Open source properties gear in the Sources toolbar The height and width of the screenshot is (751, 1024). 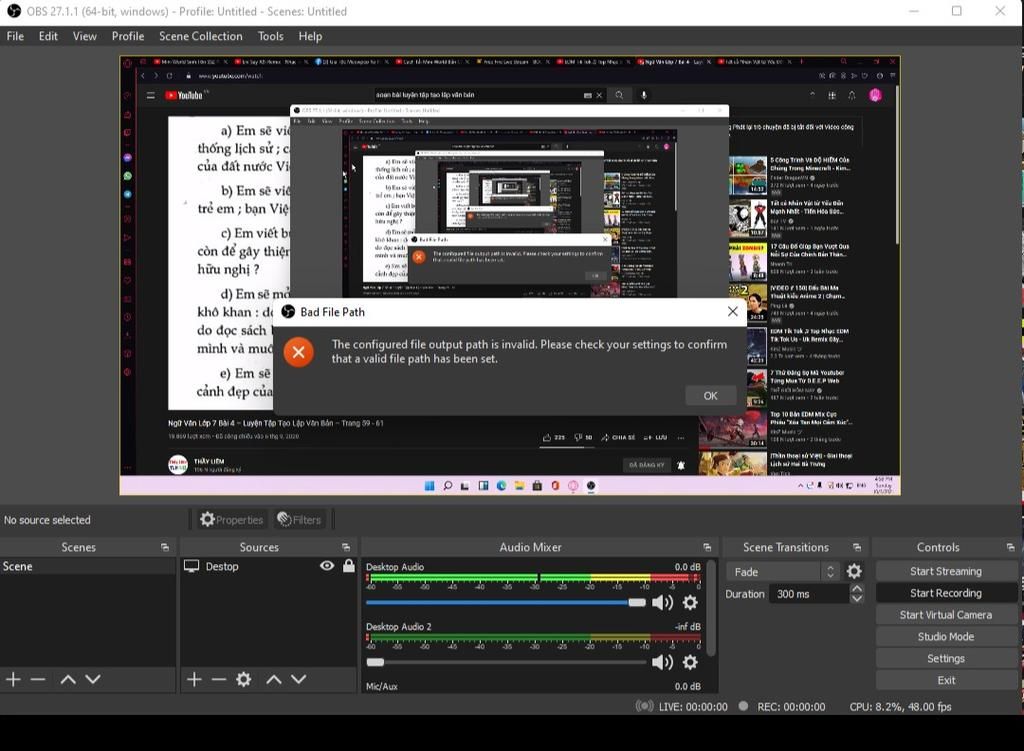tap(244, 680)
